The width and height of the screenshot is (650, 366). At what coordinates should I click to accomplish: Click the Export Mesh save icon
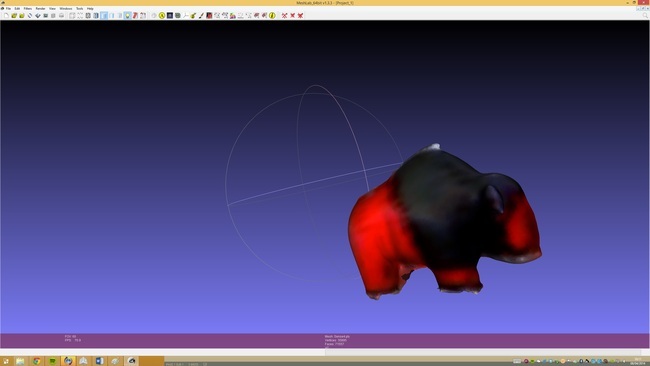[38, 15]
